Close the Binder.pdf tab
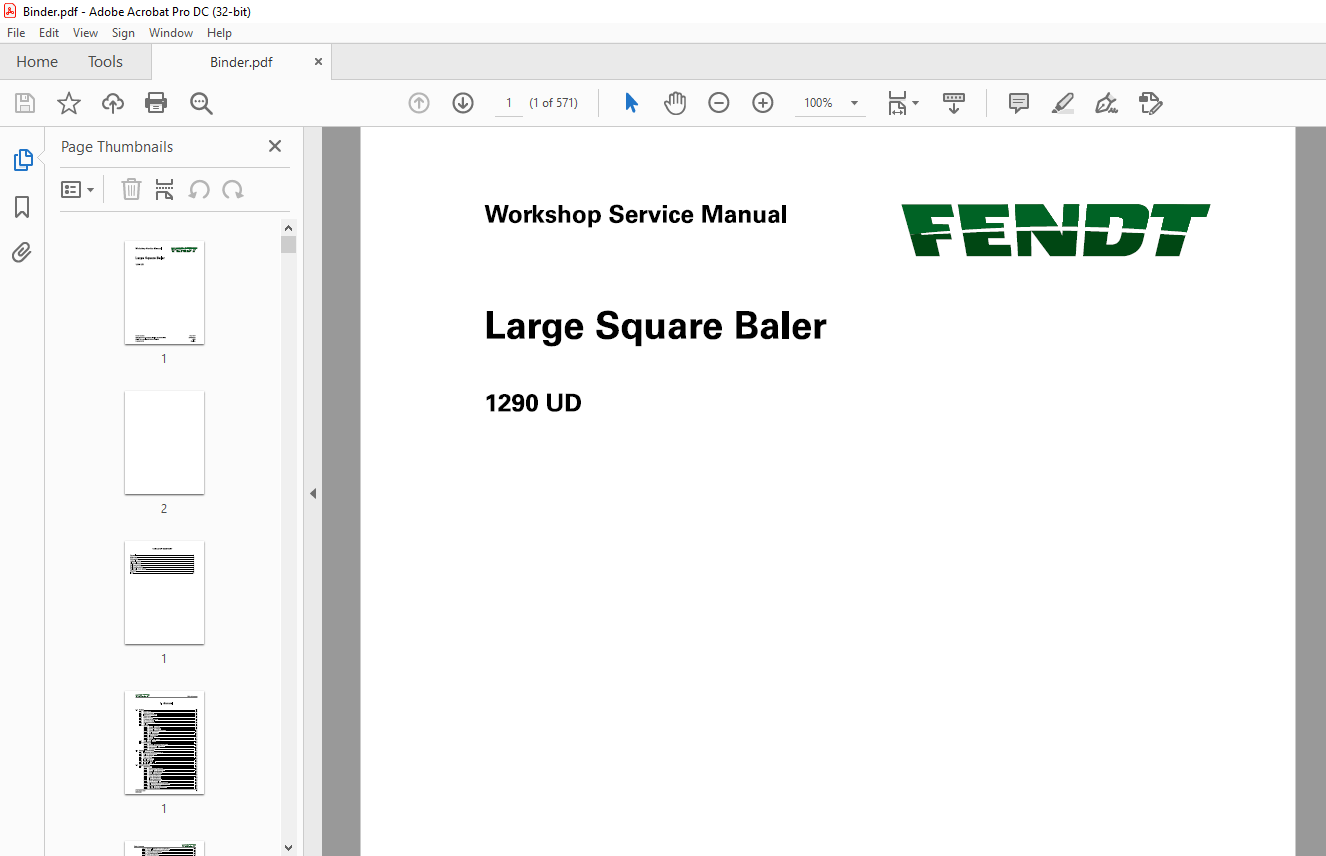Image resolution: width=1326 pixels, height=856 pixels. 318,62
